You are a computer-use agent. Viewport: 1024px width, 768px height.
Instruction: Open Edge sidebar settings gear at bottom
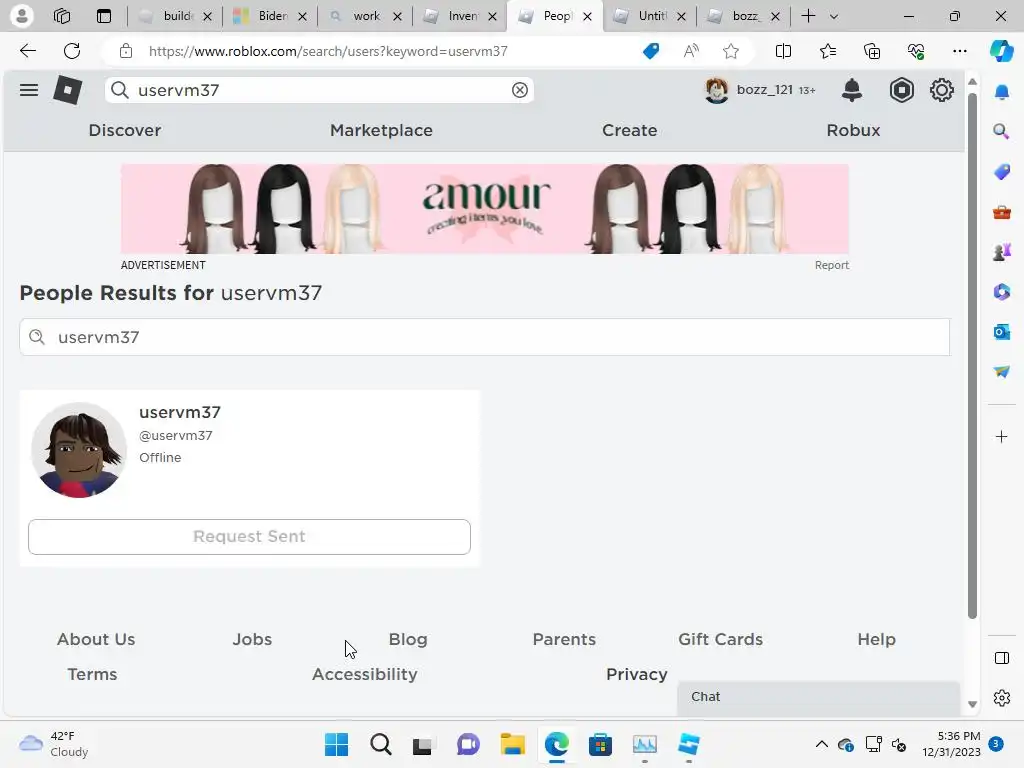pyautogui.click(x=1002, y=698)
